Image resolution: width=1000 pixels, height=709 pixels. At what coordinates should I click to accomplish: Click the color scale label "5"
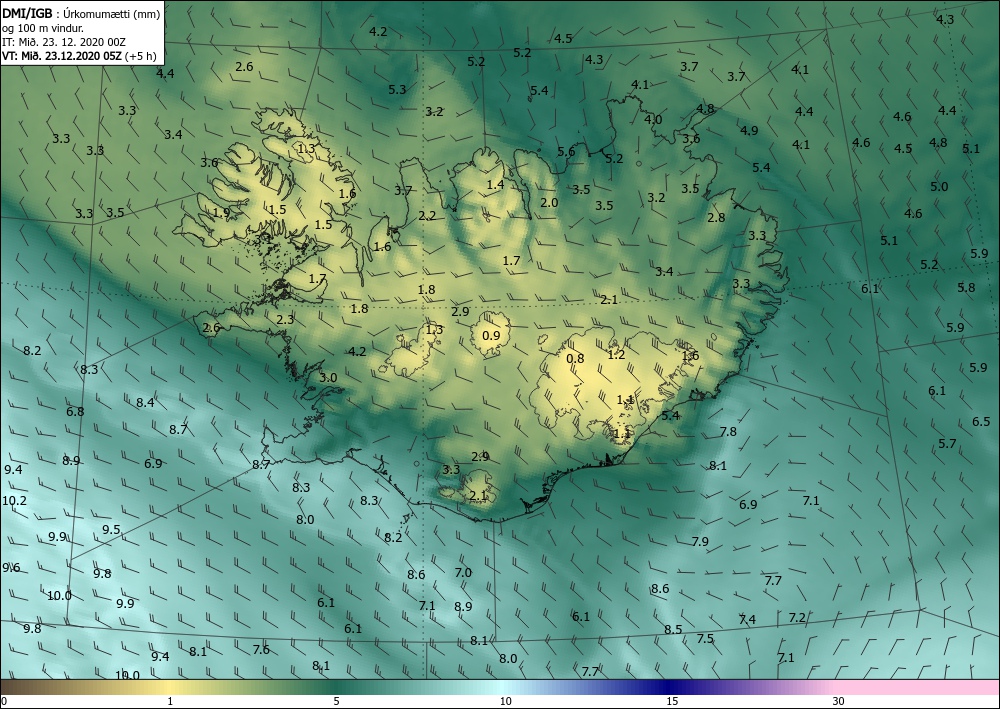coord(337,702)
